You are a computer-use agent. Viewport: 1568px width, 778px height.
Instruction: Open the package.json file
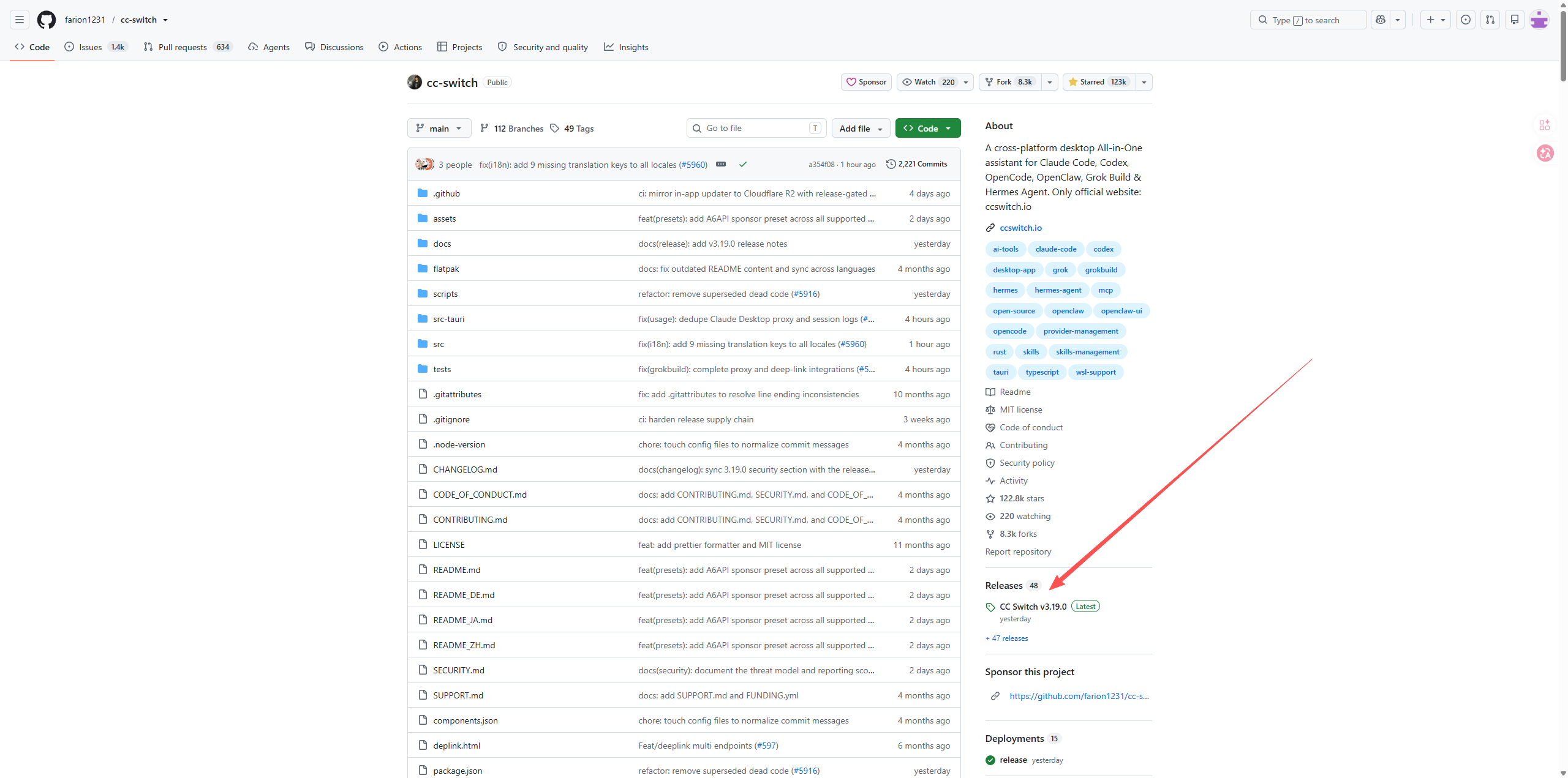click(458, 771)
